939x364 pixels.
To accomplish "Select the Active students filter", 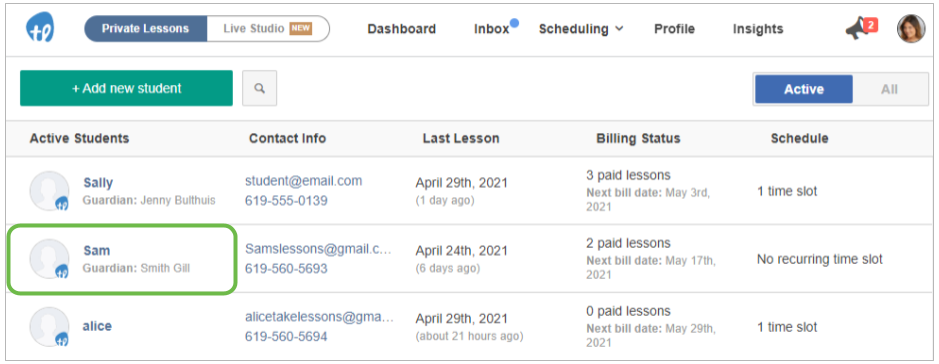I will 804,89.
